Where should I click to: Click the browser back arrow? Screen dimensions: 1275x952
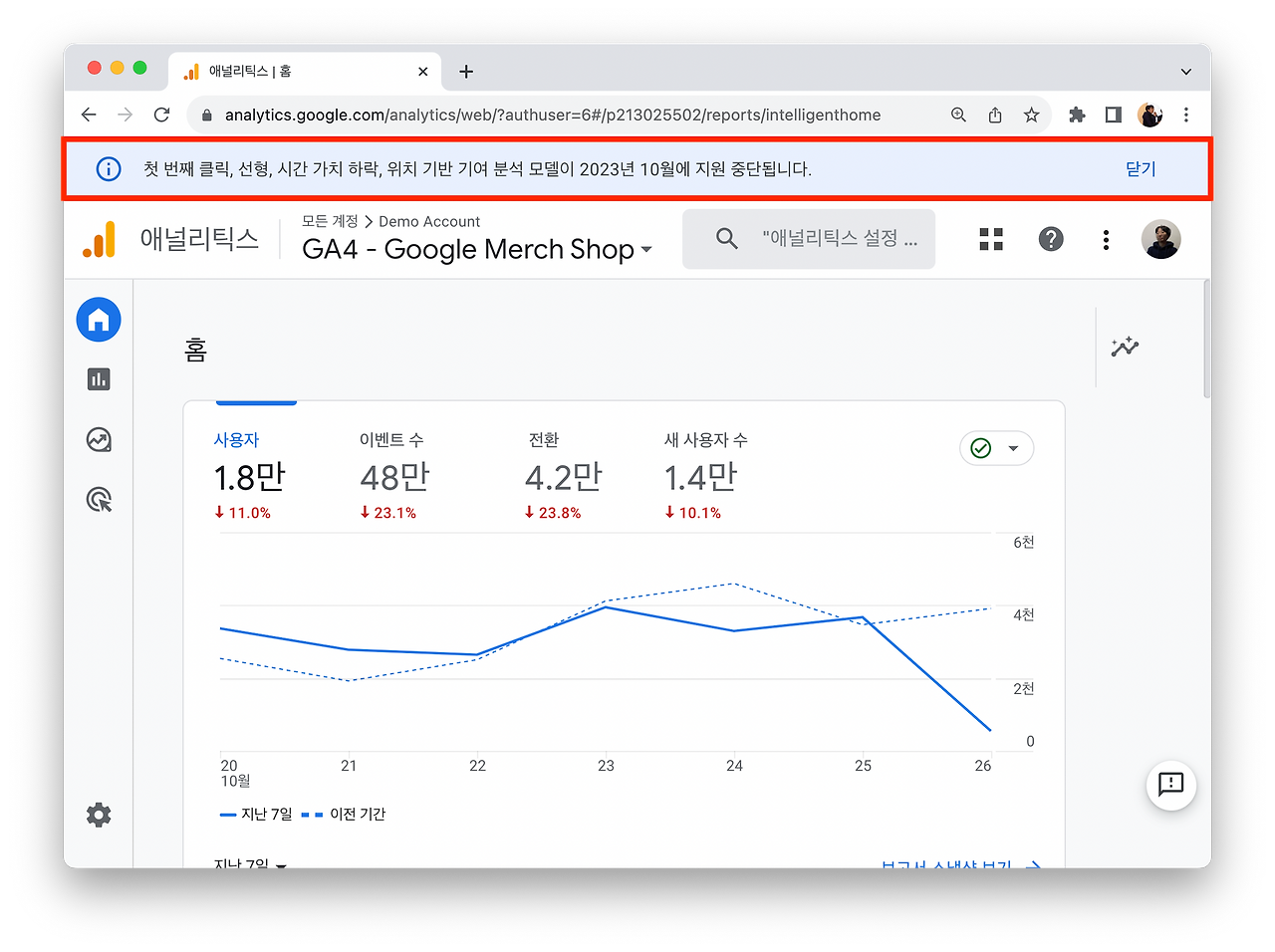click(x=89, y=115)
